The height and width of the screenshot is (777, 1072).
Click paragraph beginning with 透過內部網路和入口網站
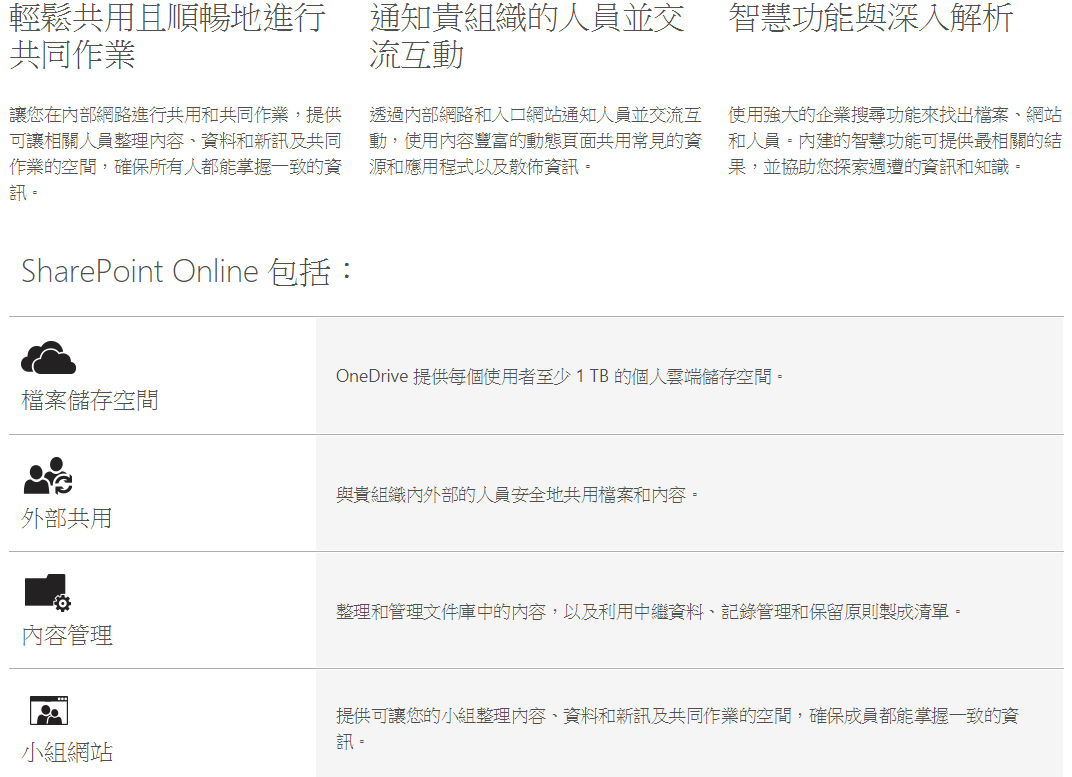(x=535, y=140)
